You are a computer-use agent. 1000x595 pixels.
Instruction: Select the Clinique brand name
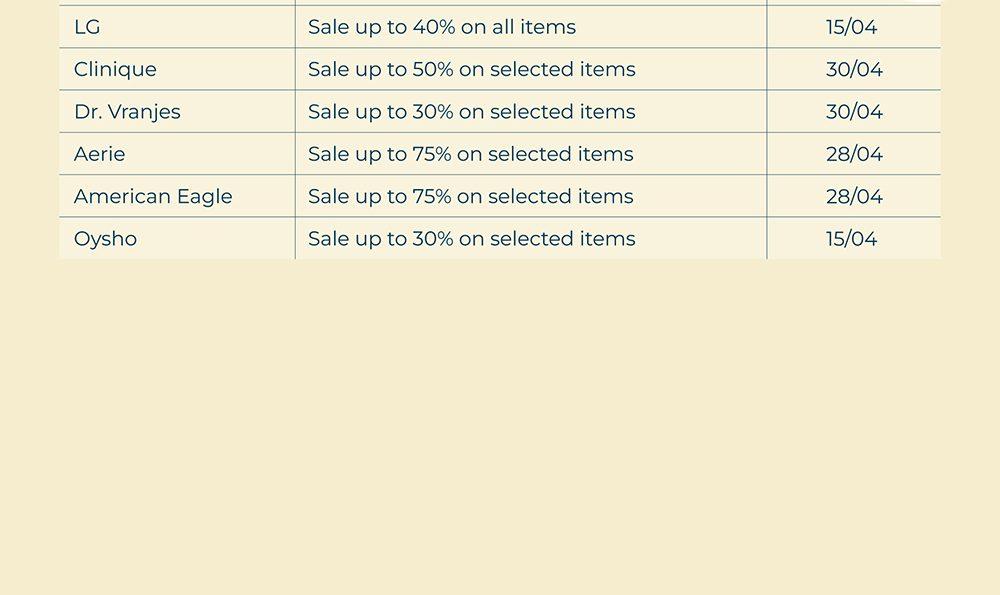[115, 70]
